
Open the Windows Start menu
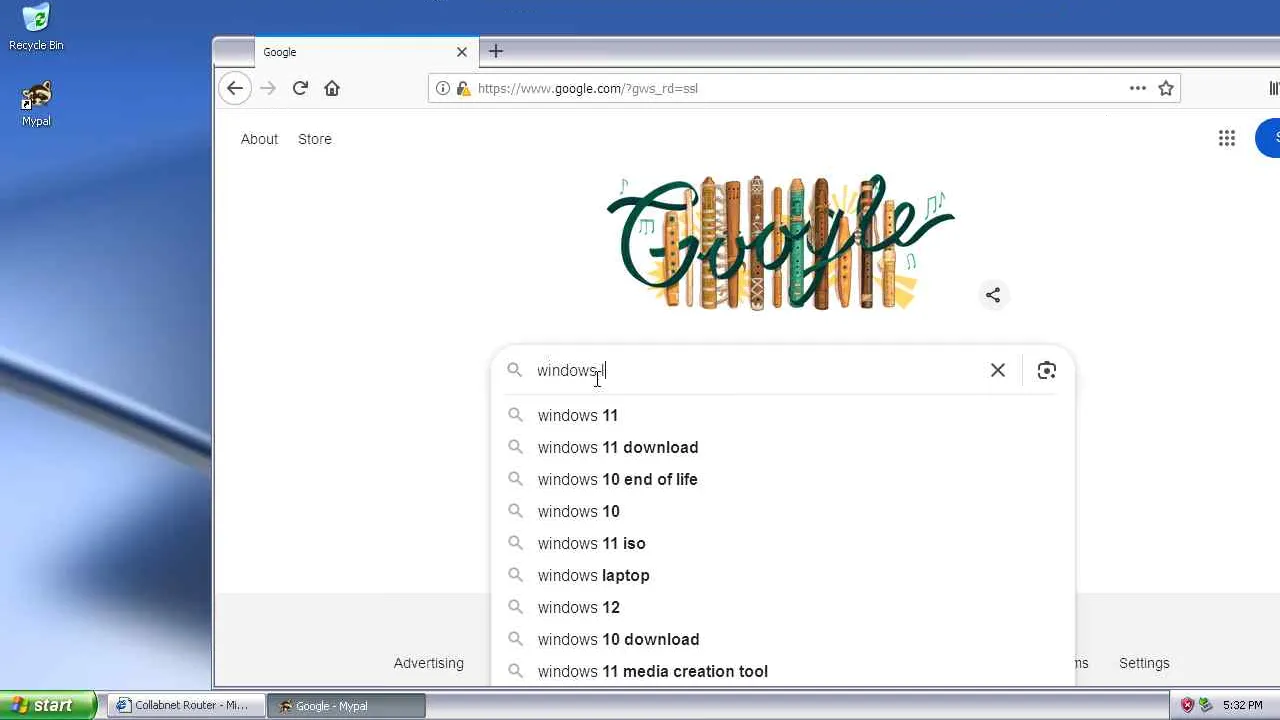(x=48, y=705)
